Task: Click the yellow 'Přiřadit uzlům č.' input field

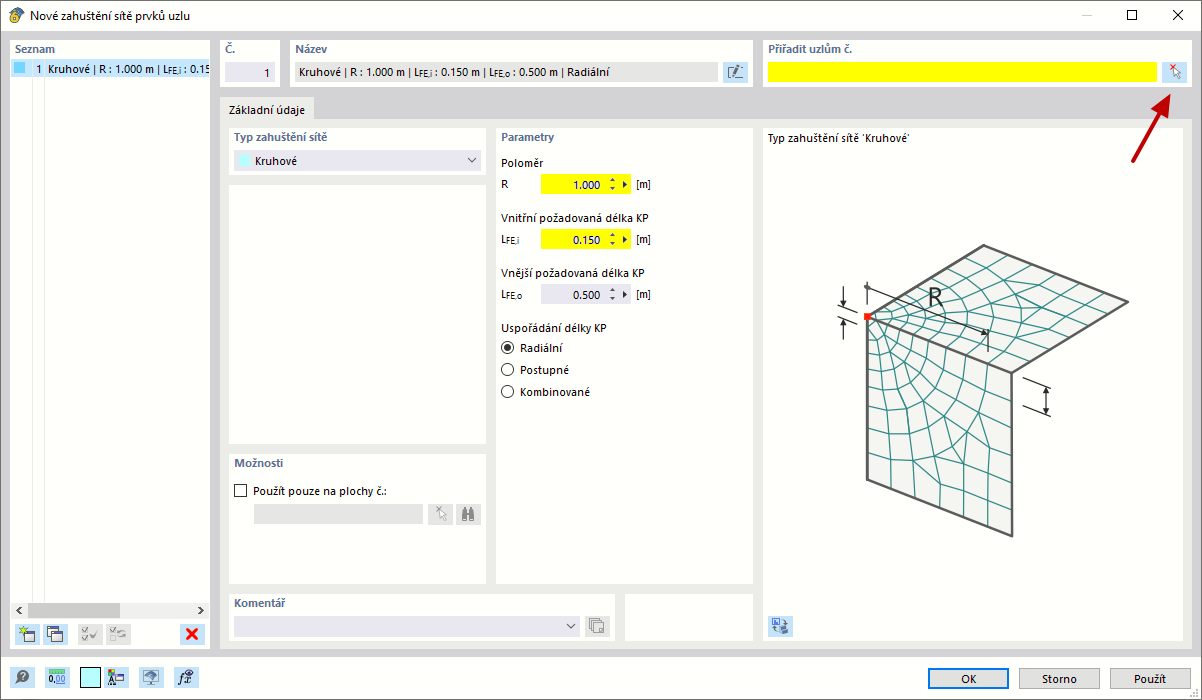Action: [962, 71]
